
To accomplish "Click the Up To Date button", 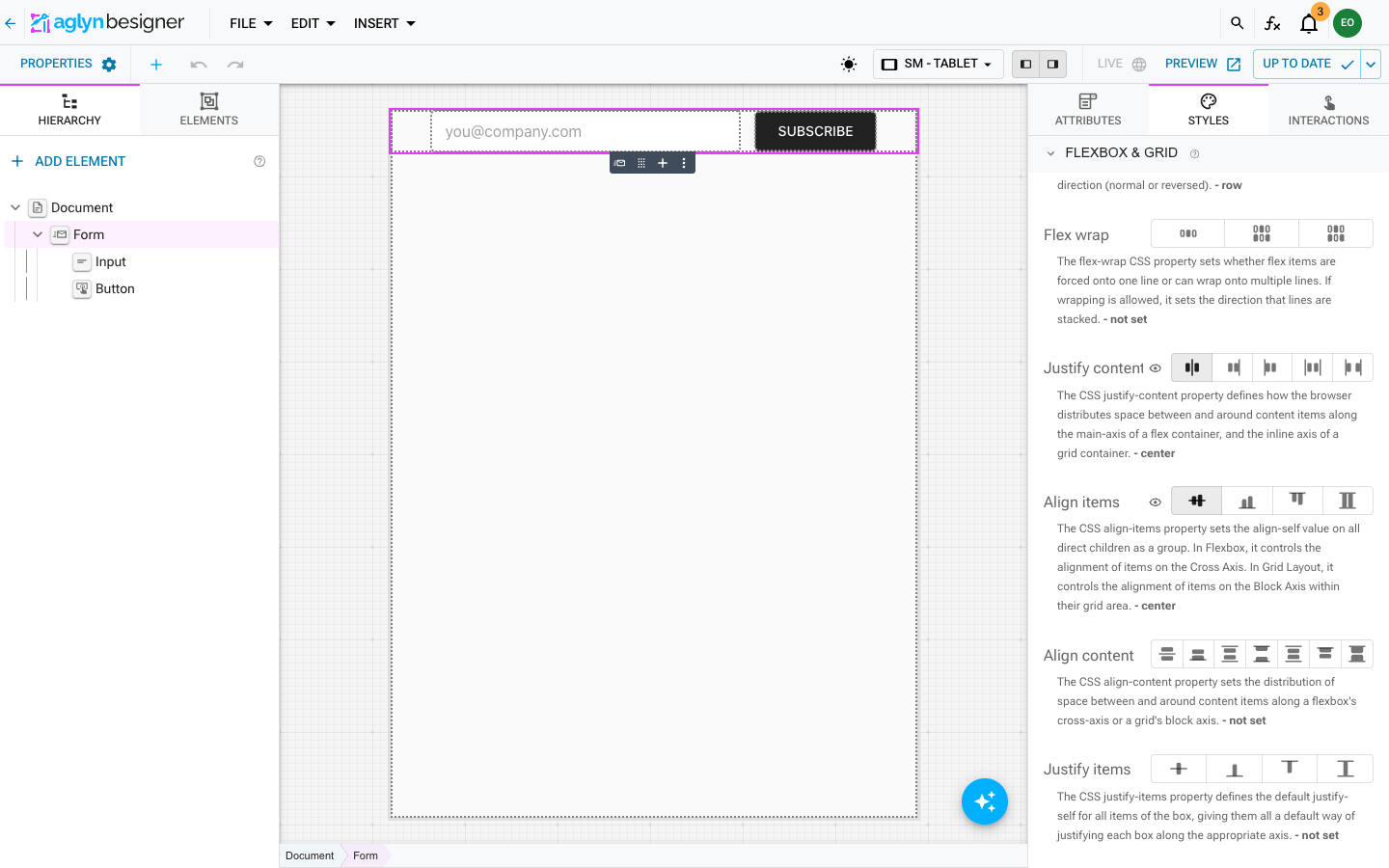I will point(1307,65).
